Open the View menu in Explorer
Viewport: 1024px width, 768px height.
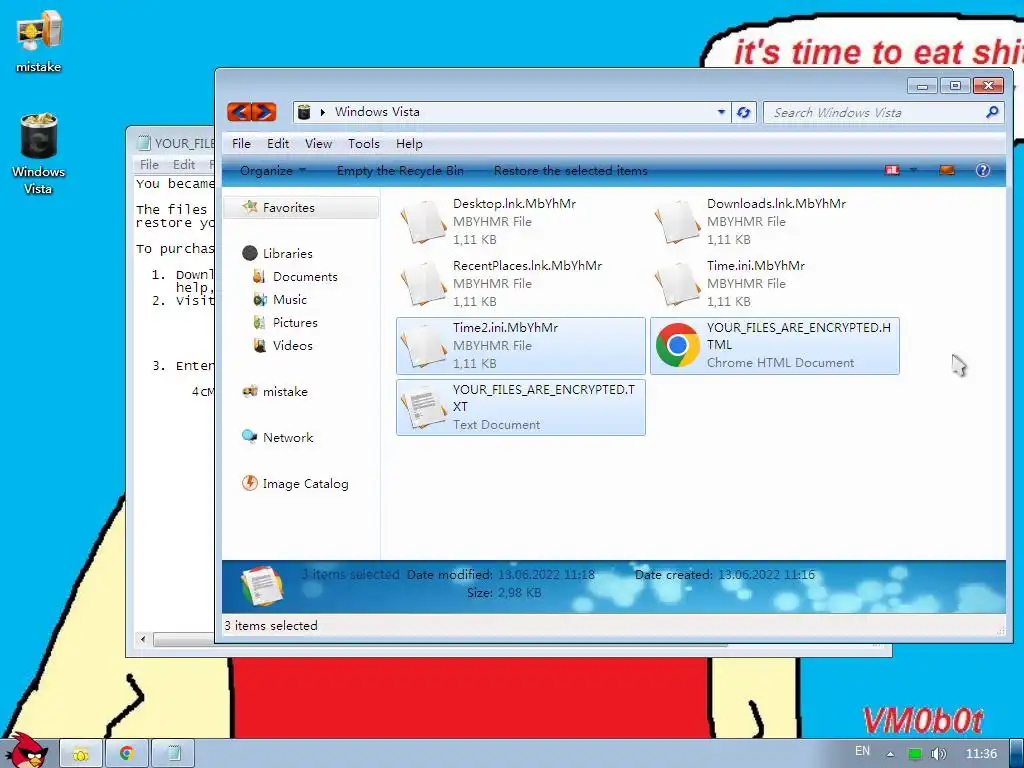click(x=318, y=144)
